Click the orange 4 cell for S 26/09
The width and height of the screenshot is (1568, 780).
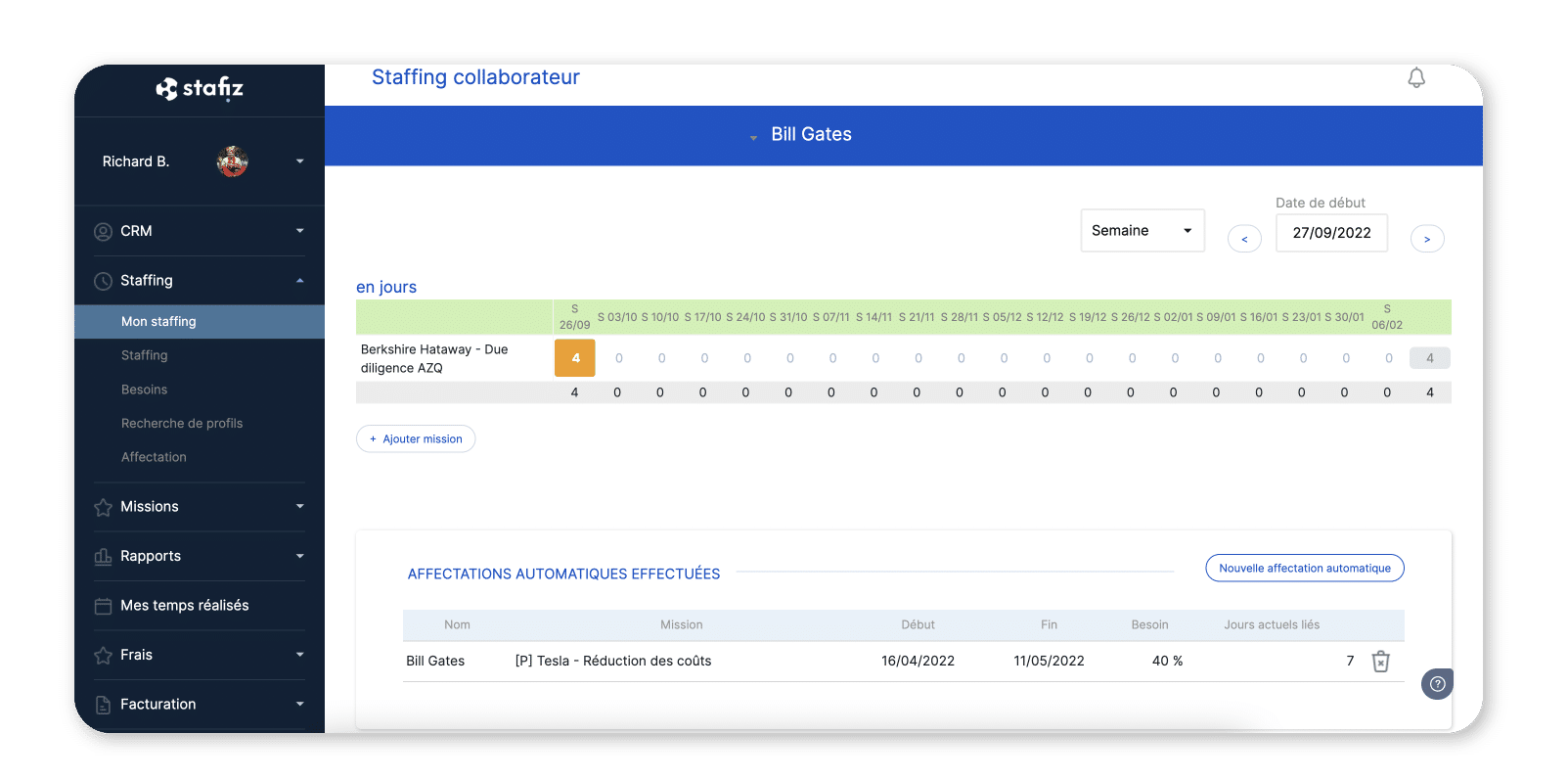coord(575,358)
